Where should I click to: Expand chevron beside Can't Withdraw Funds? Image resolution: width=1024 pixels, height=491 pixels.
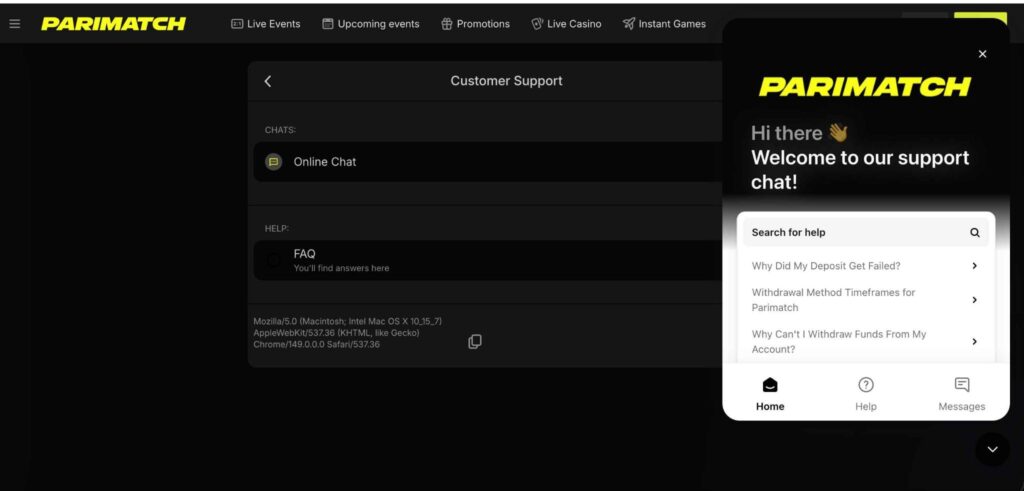pos(974,341)
